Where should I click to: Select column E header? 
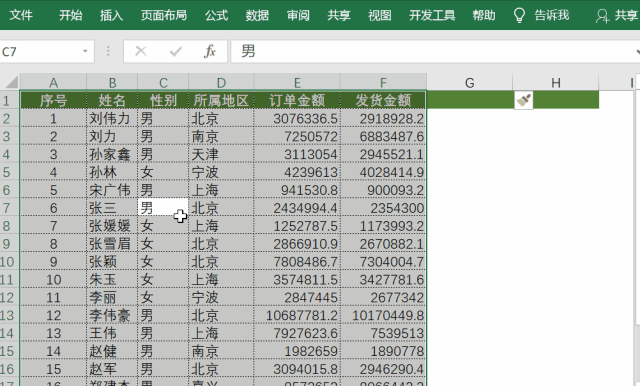pyautogui.click(x=297, y=82)
